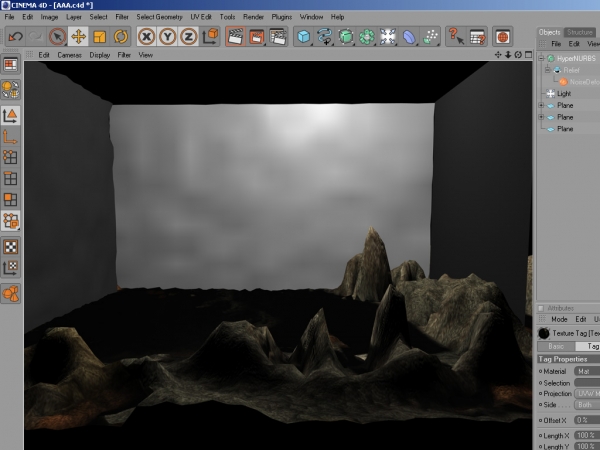Activate the Scale tool
Viewport: 600px width, 450px height.
(99, 37)
